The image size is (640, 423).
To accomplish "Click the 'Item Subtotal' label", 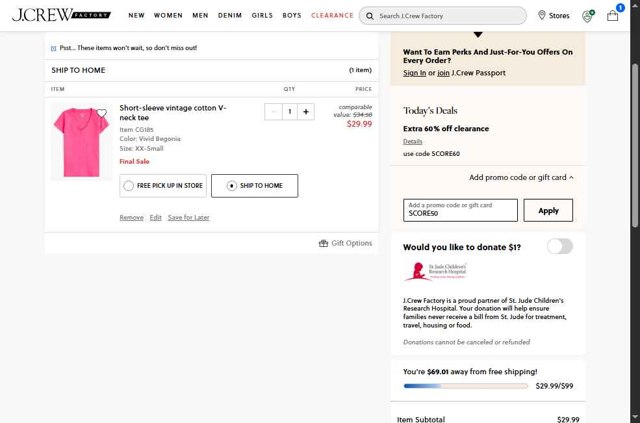I will 421,419.
